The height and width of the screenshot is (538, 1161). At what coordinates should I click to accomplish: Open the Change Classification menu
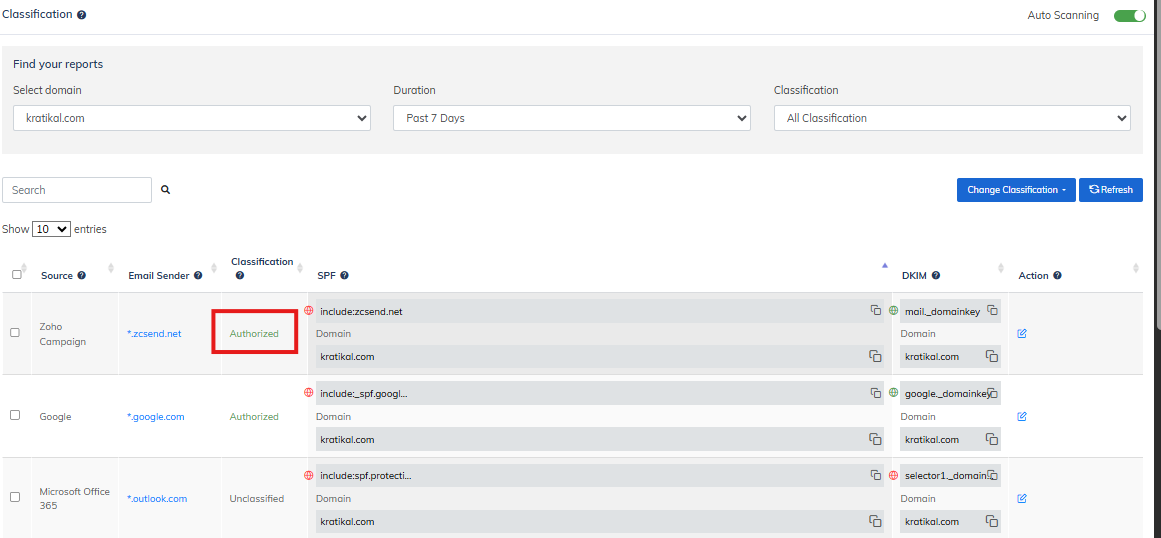1015,190
